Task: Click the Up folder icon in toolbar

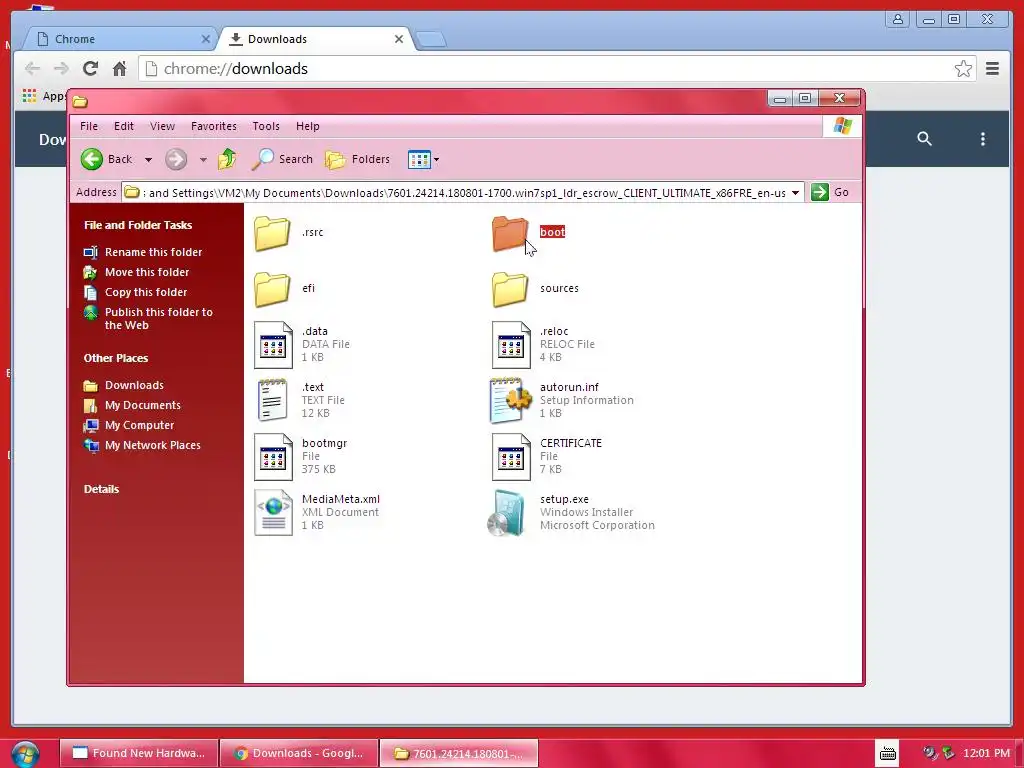Action: pos(227,159)
